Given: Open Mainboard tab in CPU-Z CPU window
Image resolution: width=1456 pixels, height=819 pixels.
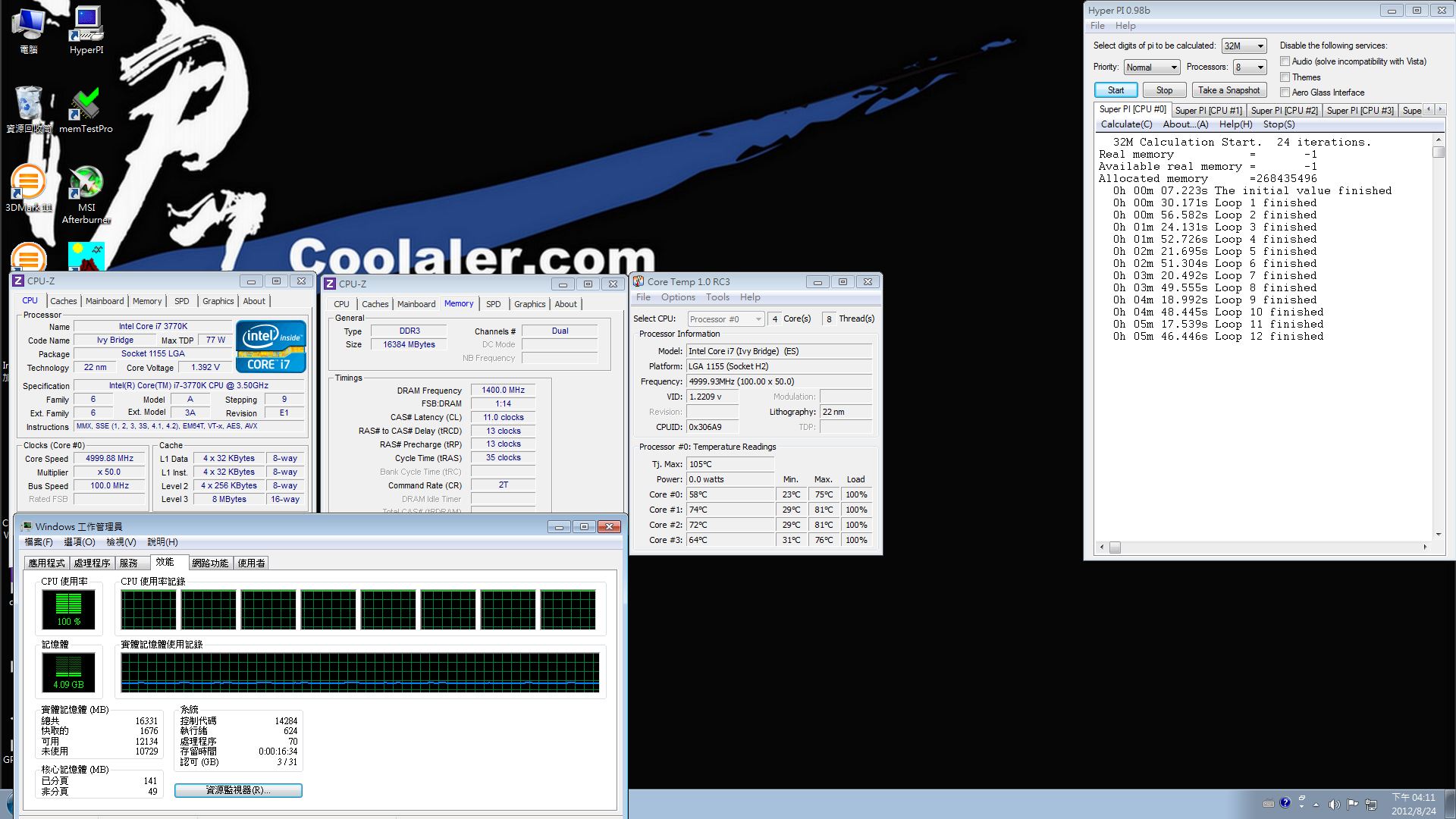Looking at the screenshot, I should tap(105, 301).
